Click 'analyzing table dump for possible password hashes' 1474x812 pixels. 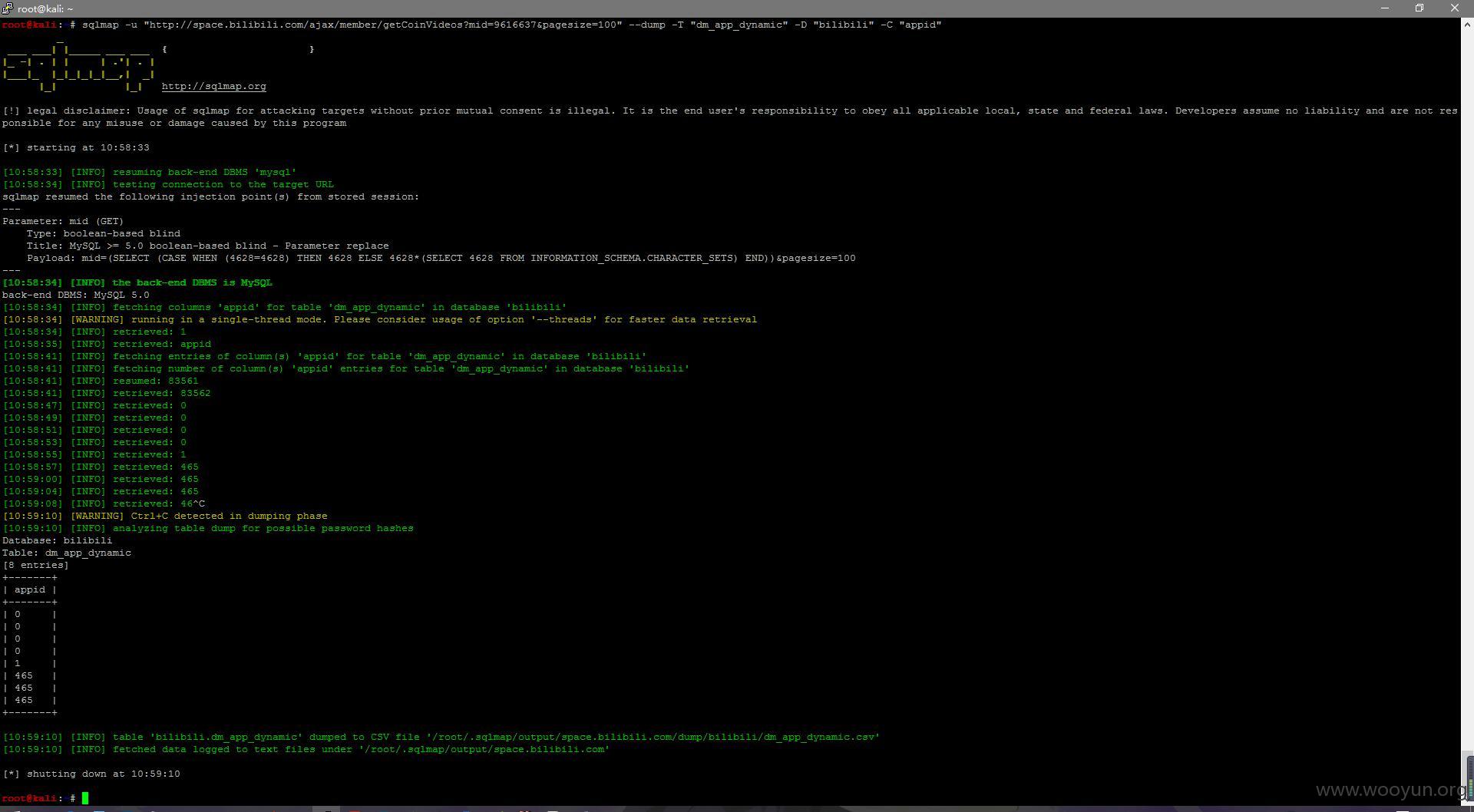pos(263,528)
